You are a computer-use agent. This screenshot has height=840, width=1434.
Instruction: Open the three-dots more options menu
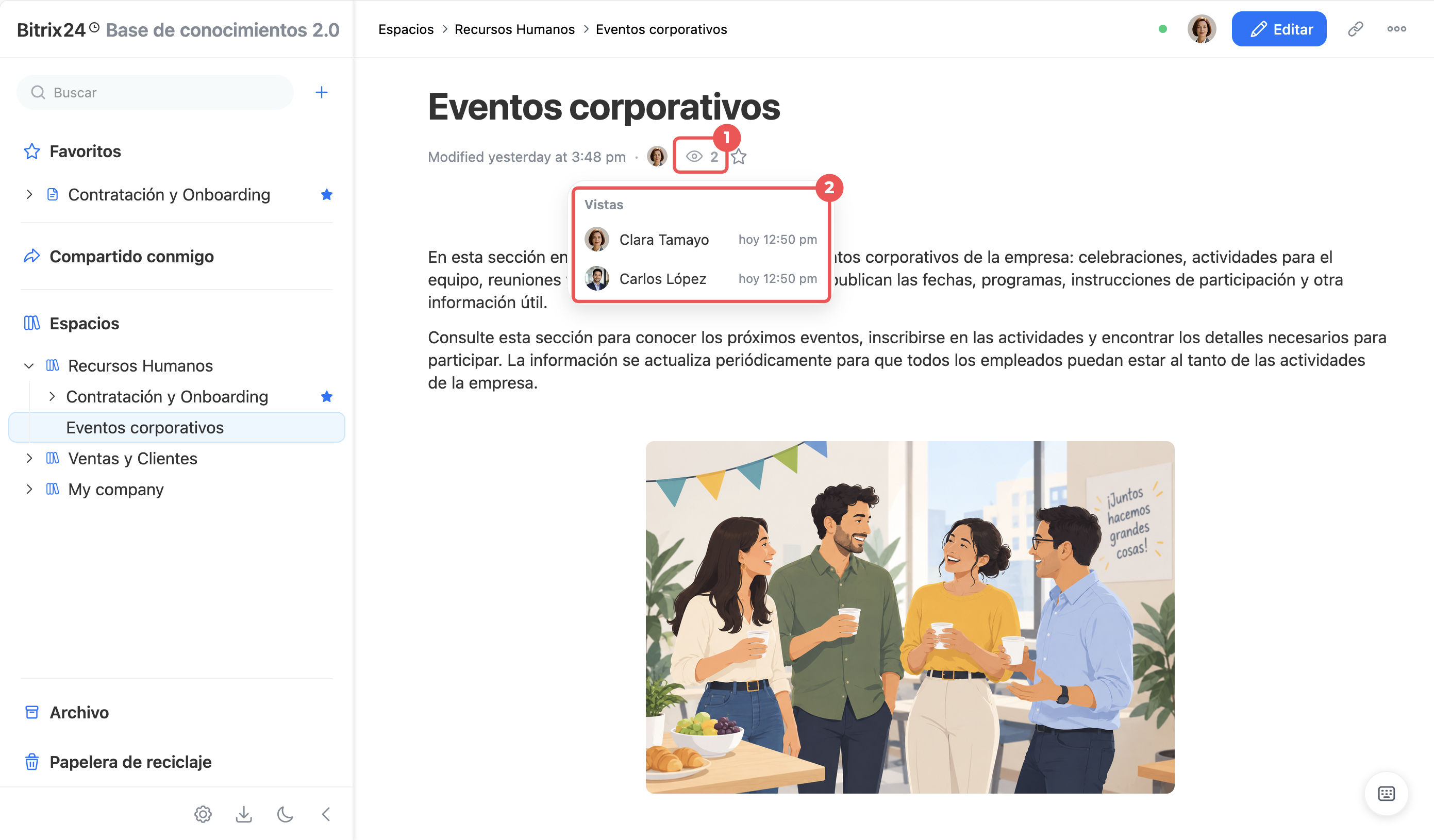point(1396,29)
